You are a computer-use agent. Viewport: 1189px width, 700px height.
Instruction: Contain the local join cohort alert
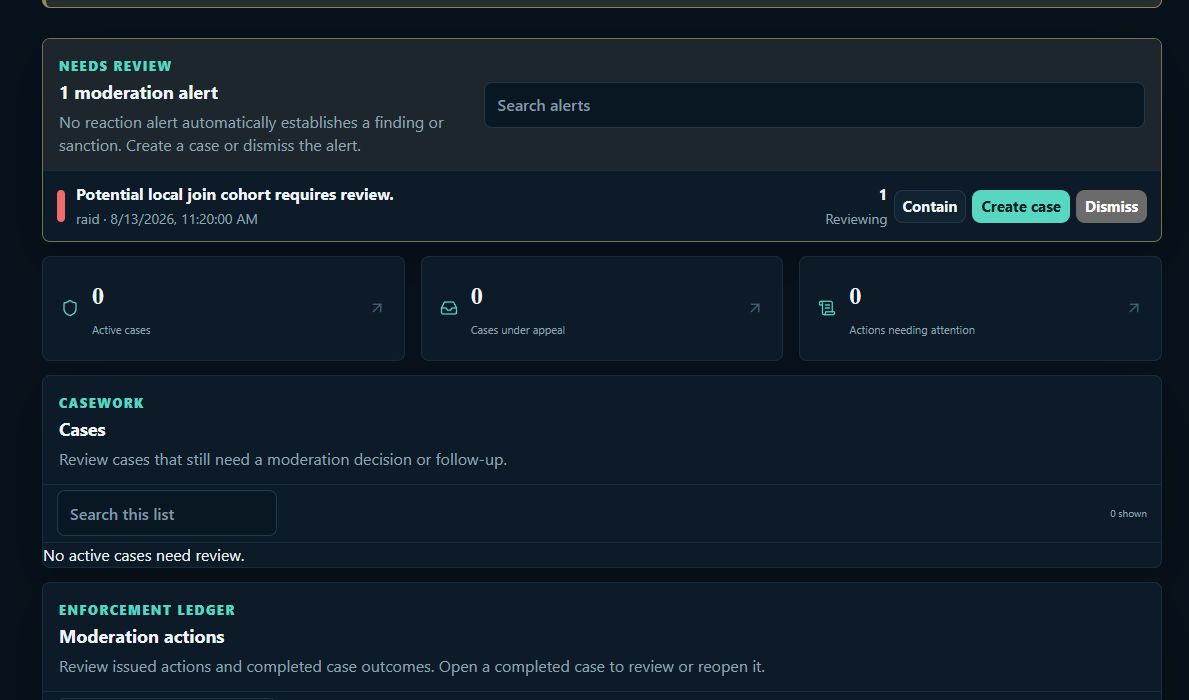pyautogui.click(x=929, y=206)
